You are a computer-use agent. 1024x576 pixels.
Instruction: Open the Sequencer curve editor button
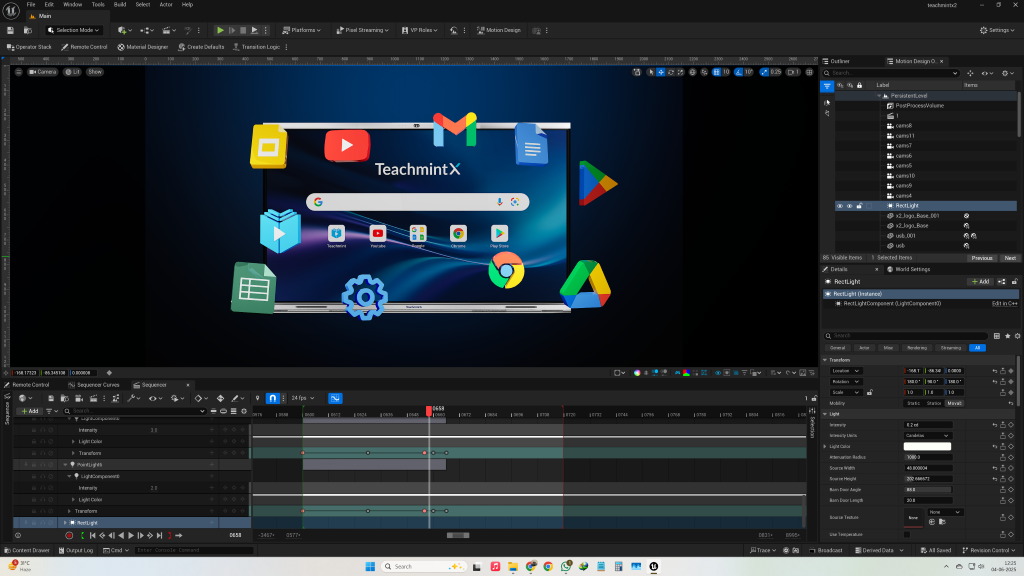335,398
